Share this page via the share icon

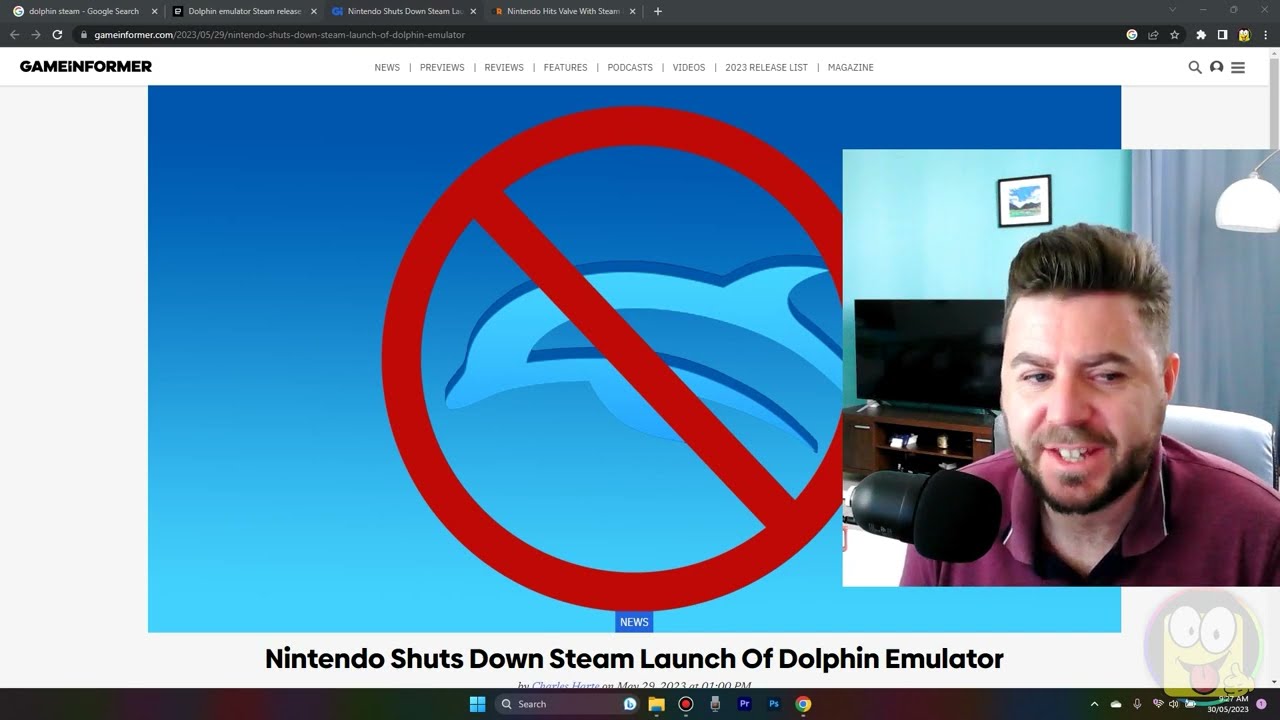pos(1153,34)
